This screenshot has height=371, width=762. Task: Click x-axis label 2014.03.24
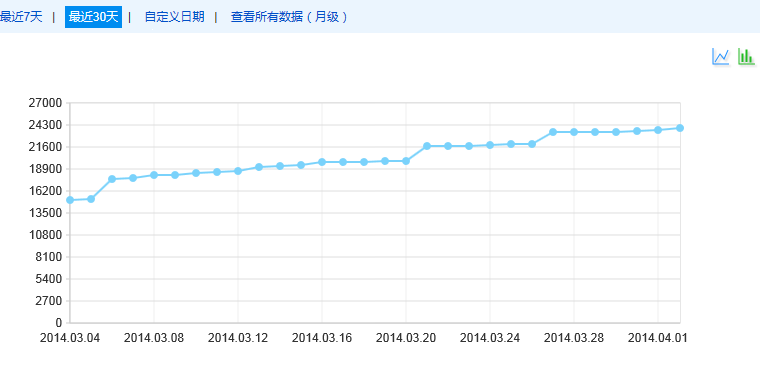point(490,338)
